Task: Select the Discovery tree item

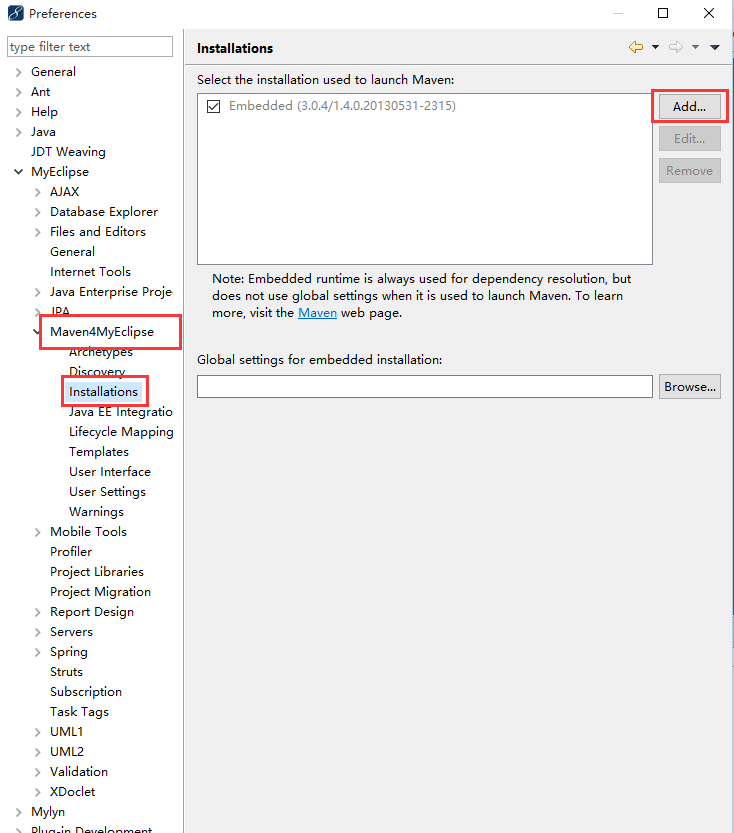Action: pyautogui.click(x=97, y=371)
